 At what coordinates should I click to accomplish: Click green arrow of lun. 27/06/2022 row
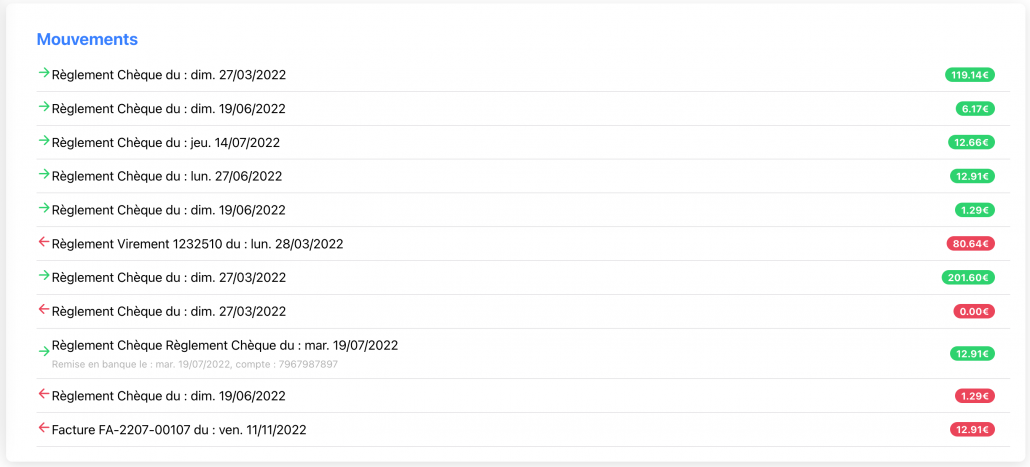(x=43, y=175)
